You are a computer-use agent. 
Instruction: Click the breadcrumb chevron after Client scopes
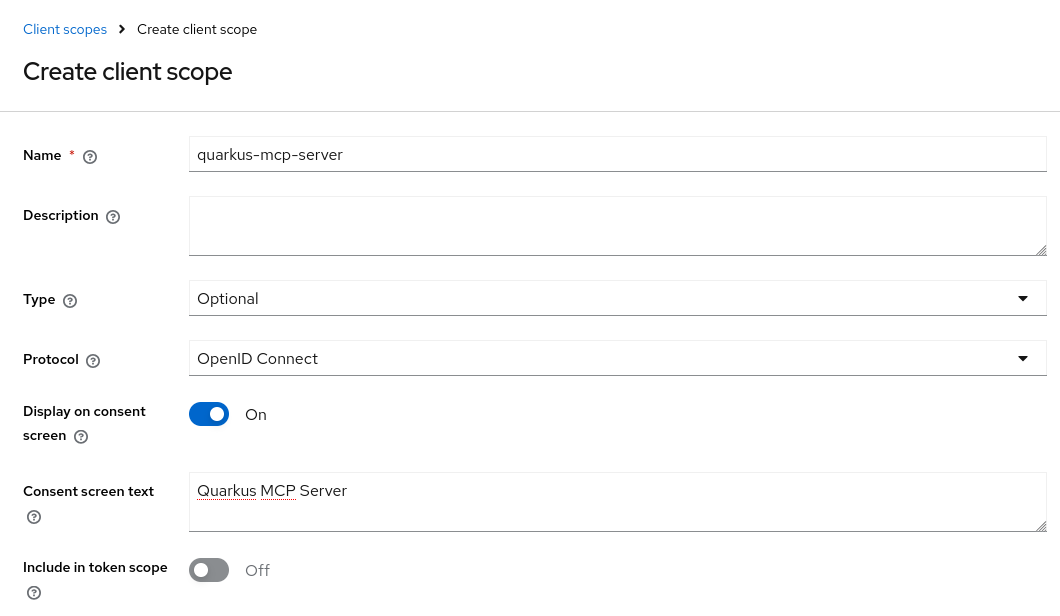pos(121,30)
